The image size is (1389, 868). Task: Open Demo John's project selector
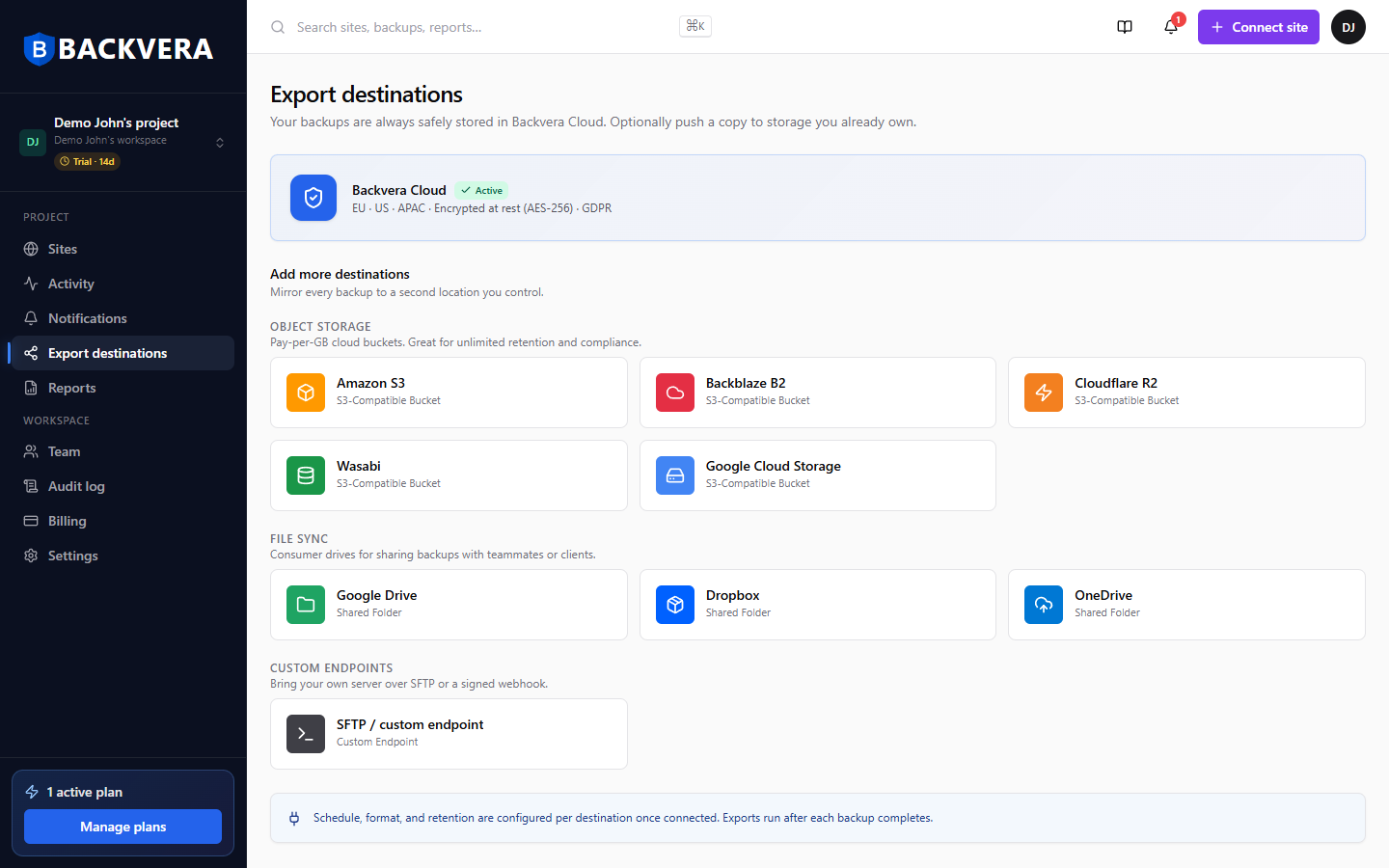123,142
